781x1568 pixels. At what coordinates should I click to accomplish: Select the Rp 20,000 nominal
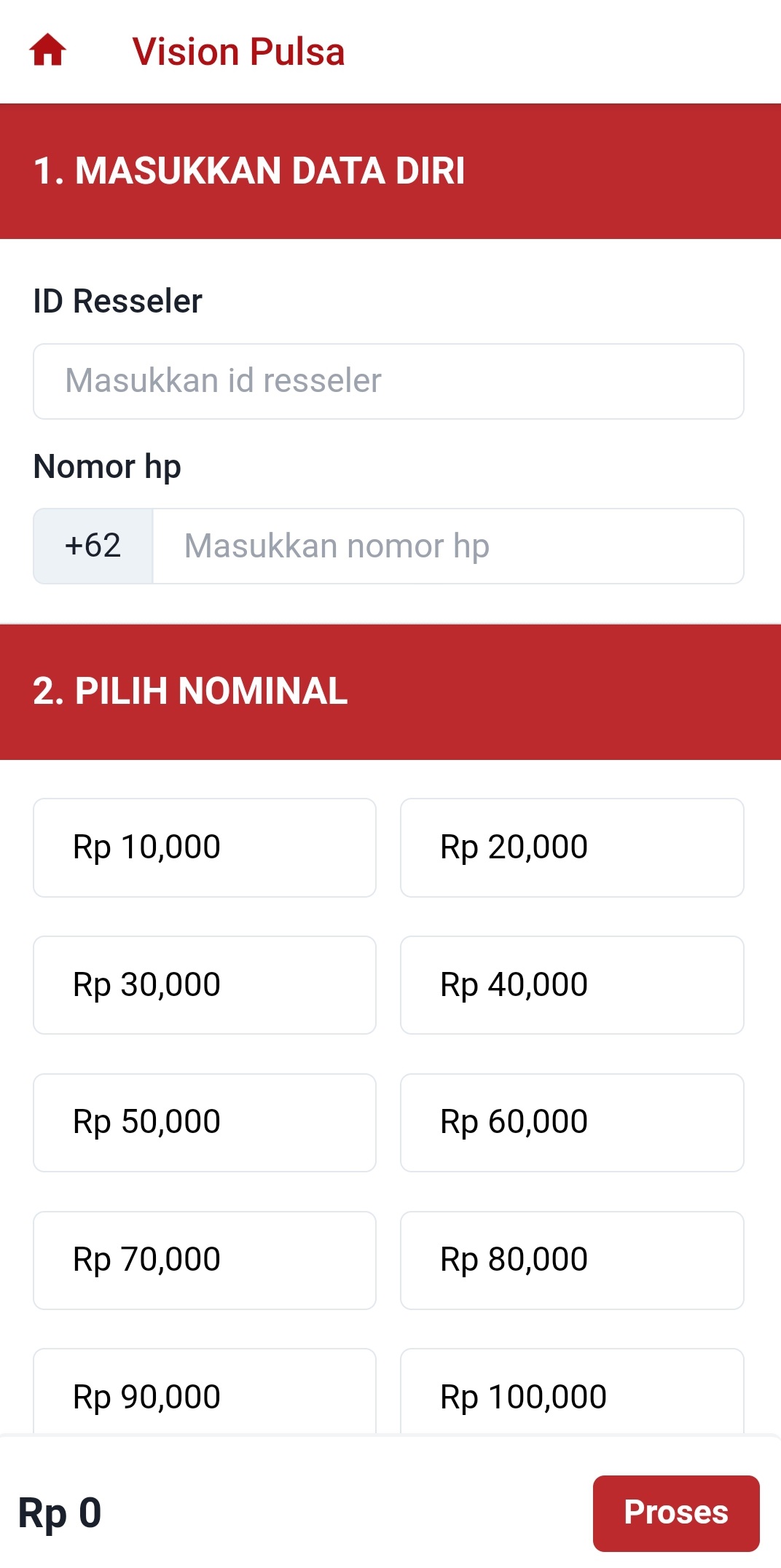[x=571, y=847]
